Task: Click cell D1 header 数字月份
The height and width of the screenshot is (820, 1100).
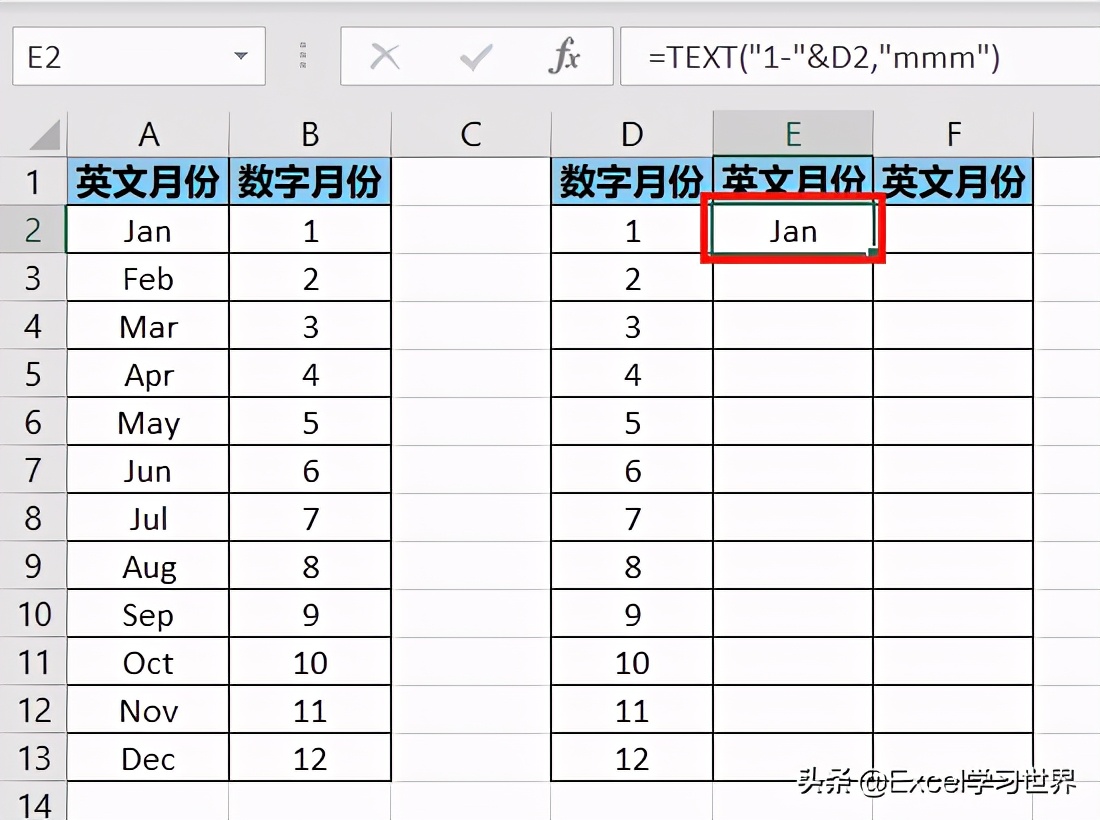Action: point(632,182)
